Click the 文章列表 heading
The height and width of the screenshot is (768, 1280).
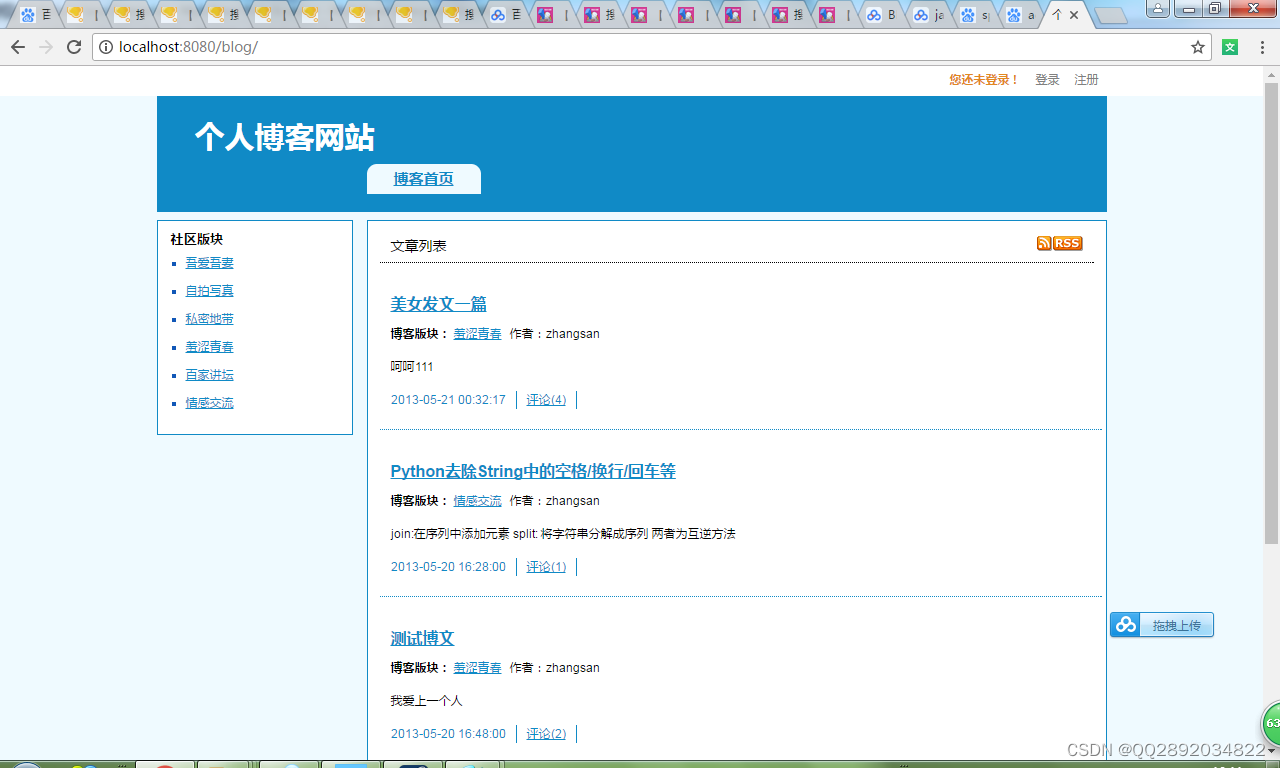pyautogui.click(x=418, y=246)
